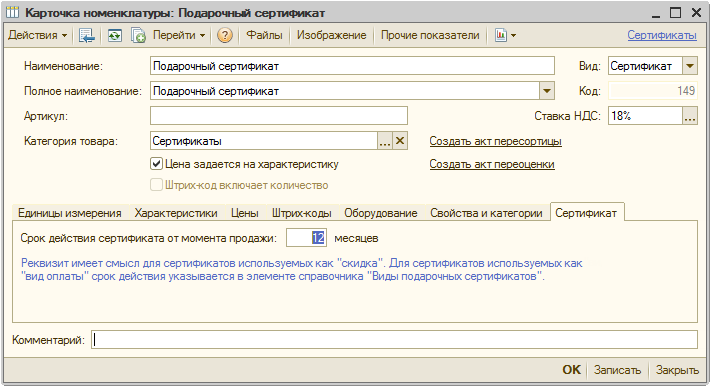Click into the Комментарий input field
This screenshot has width=710, height=386.
(394, 340)
